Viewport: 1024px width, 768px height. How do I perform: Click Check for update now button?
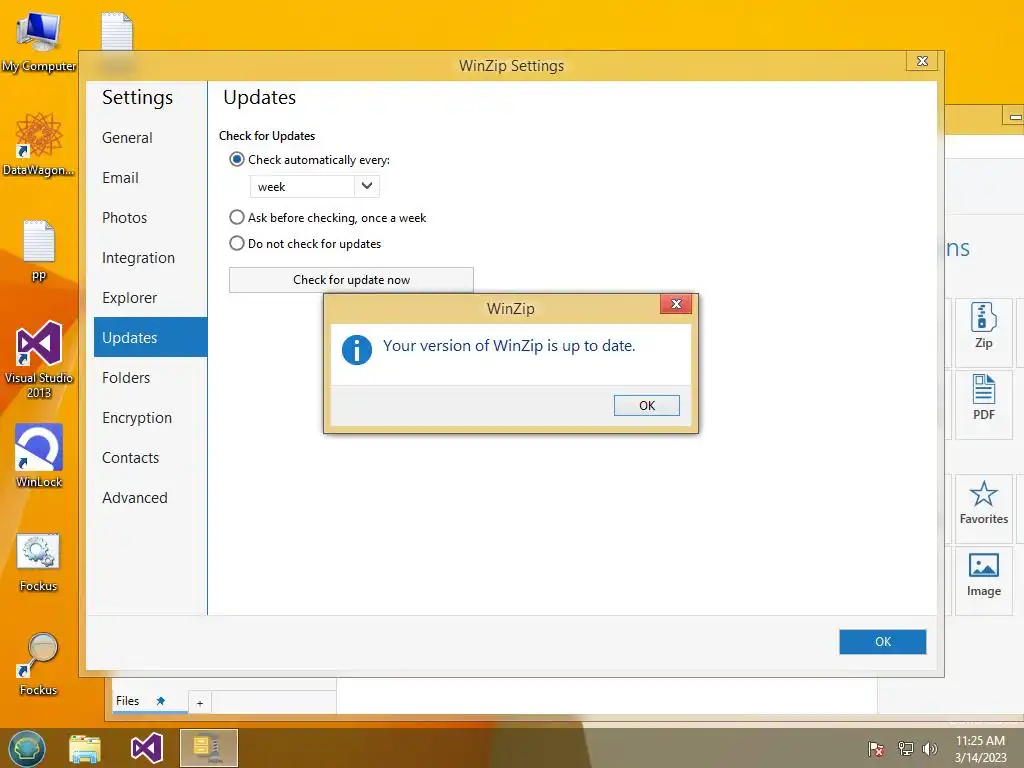[351, 280]
